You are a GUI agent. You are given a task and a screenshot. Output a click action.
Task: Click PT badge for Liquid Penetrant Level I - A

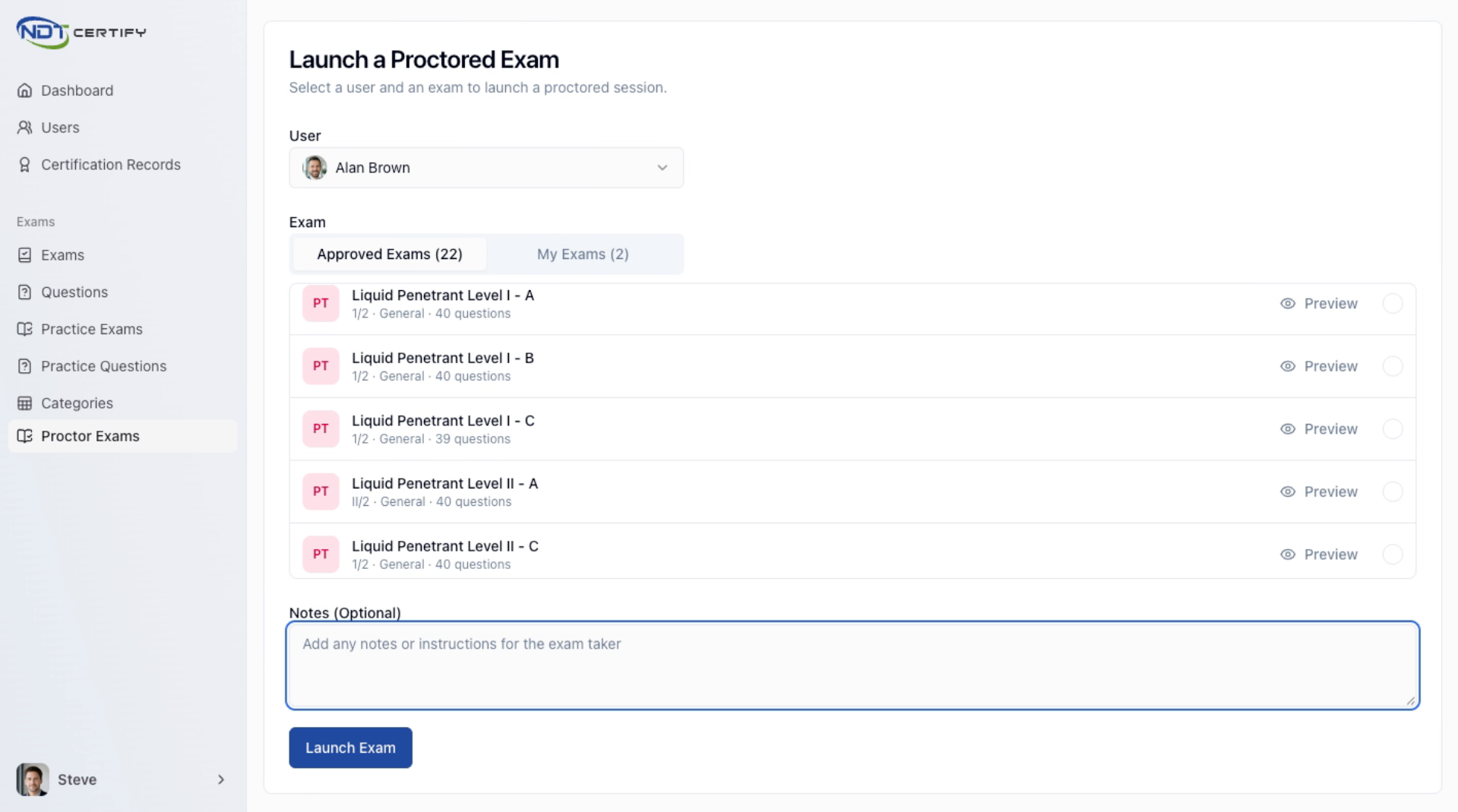coord(321,303)
